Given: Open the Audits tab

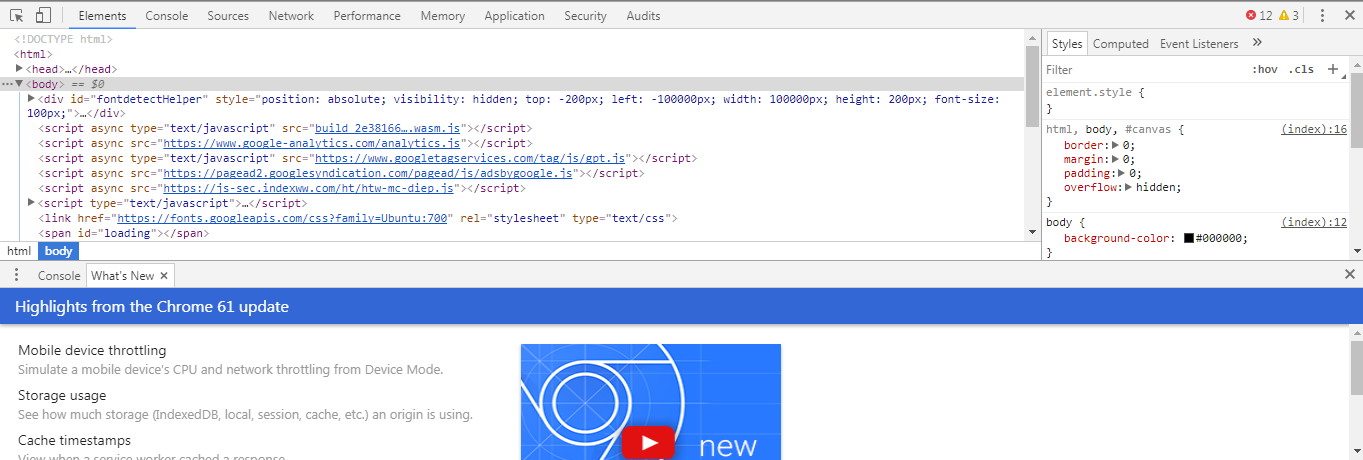Looking at the screenshot, I should (x=643, y=16).
